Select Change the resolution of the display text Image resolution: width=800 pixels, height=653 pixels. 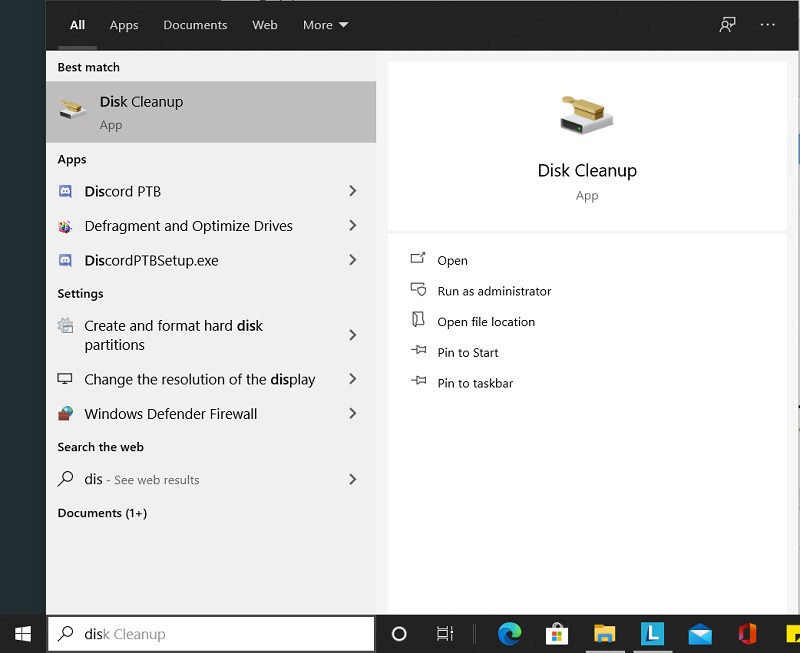[x=200, y=380]
